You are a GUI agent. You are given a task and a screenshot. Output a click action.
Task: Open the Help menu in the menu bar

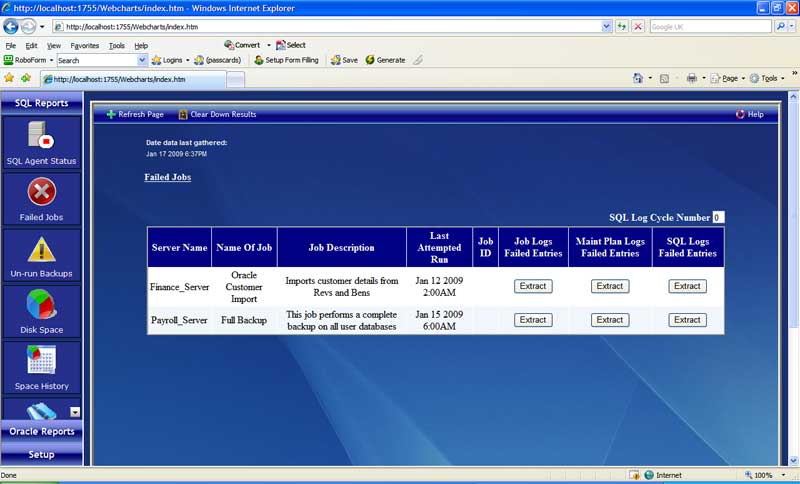pos(141,45)
